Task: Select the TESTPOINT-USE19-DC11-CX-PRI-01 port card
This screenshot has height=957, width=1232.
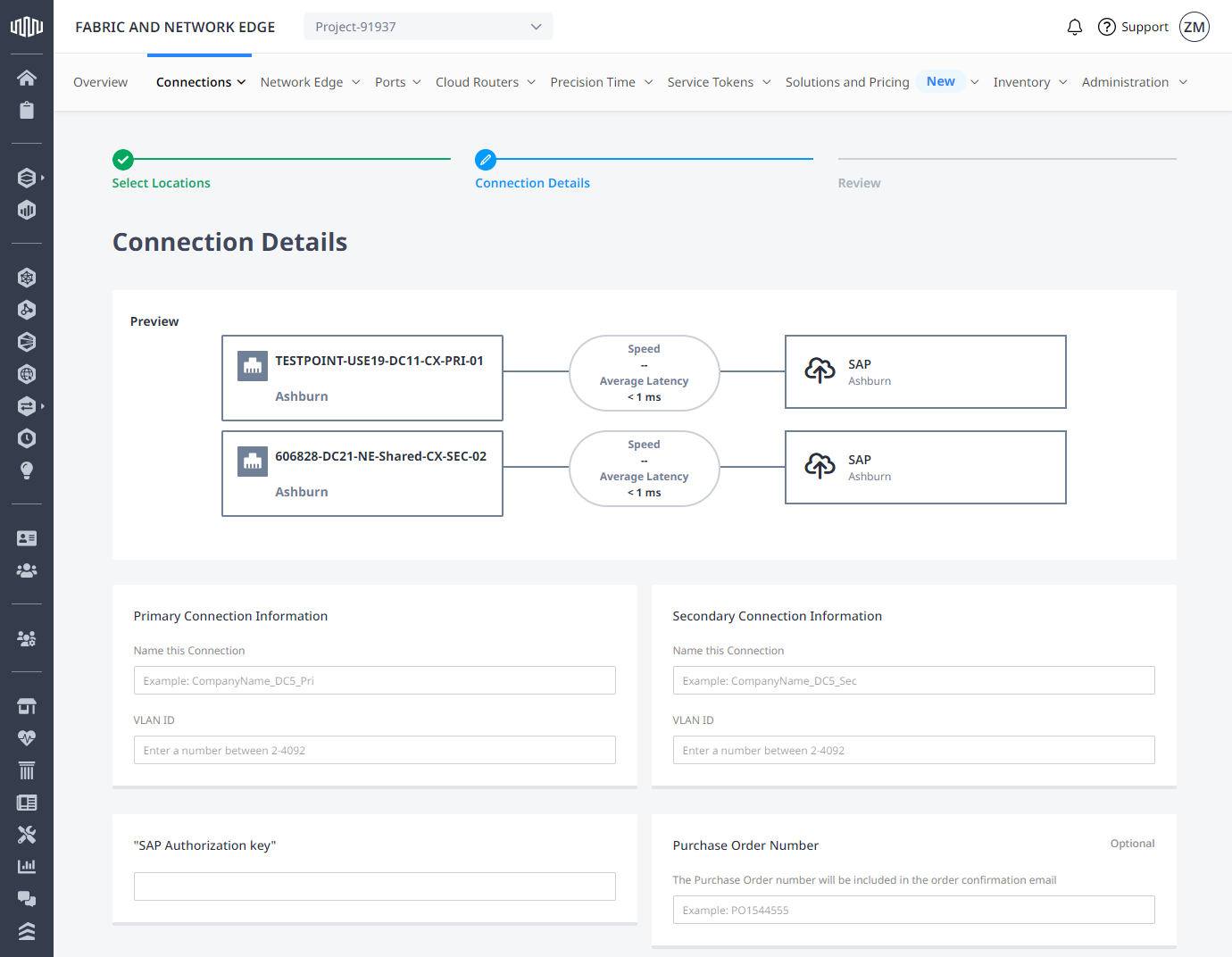Action: (x=362, y=378)
